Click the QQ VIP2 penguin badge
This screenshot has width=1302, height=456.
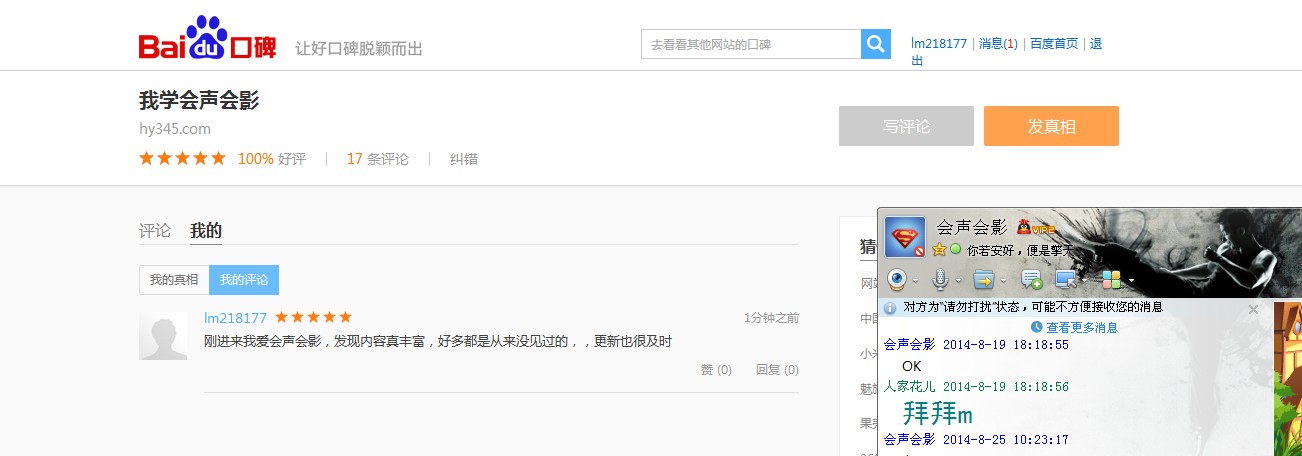click(1036, 228)
